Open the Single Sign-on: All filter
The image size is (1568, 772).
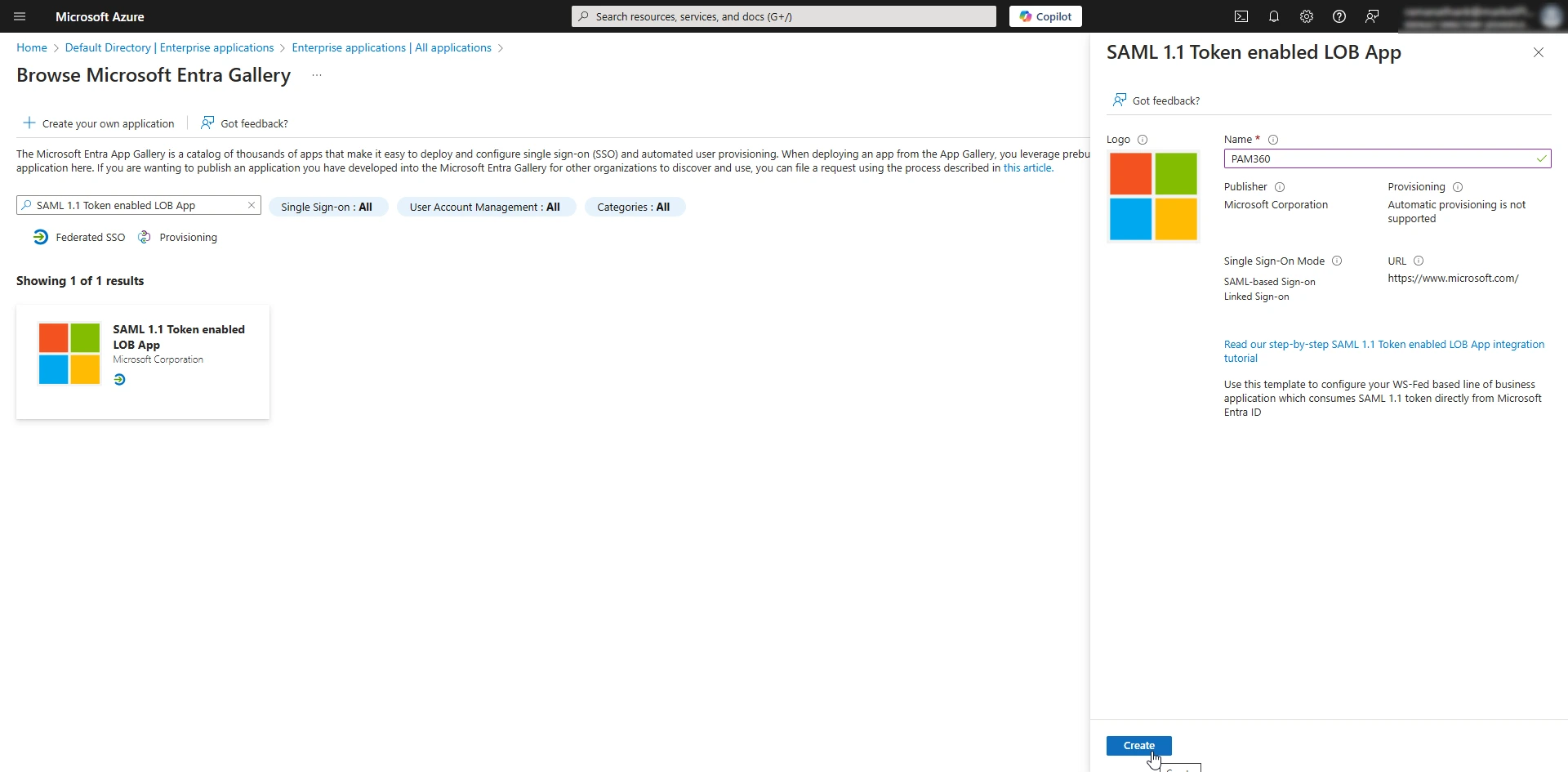pyautogui.click(x=328, y=207)
